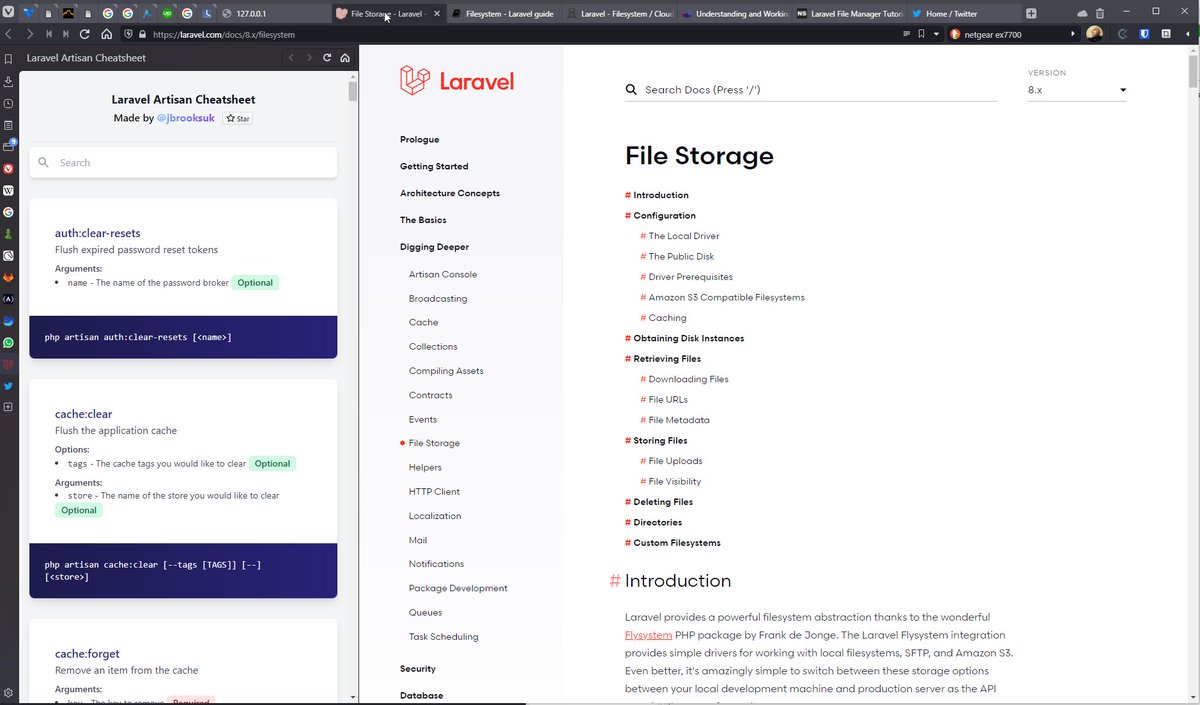Go to Laravel logo home
Screen dimensions: 1200x705
point(457,81)
